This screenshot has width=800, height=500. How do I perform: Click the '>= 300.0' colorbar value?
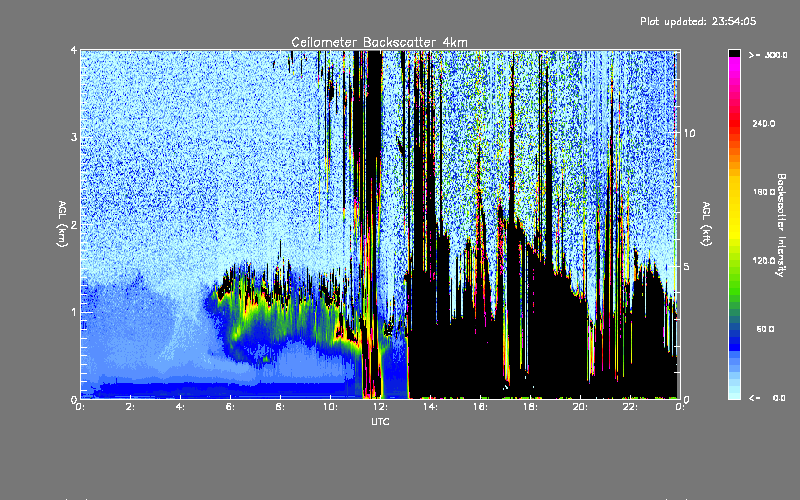click(x=768, y=55)
